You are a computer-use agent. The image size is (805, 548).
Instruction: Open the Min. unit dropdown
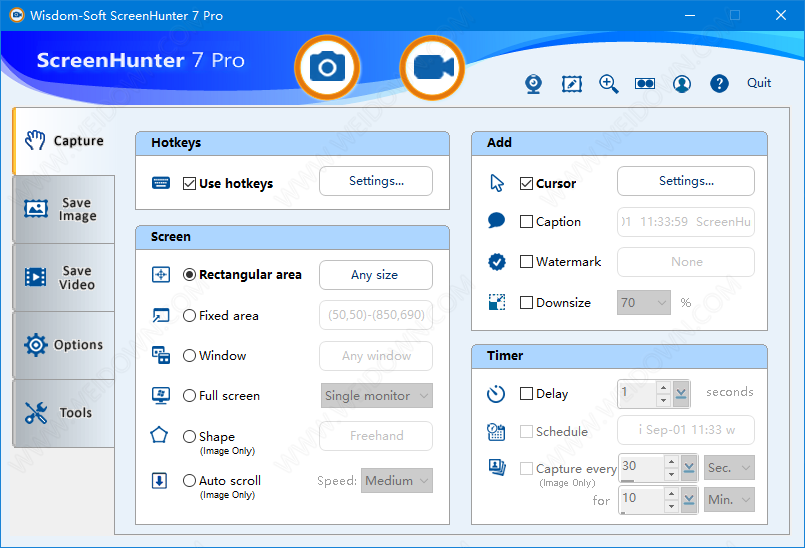[x=729, y=500]
